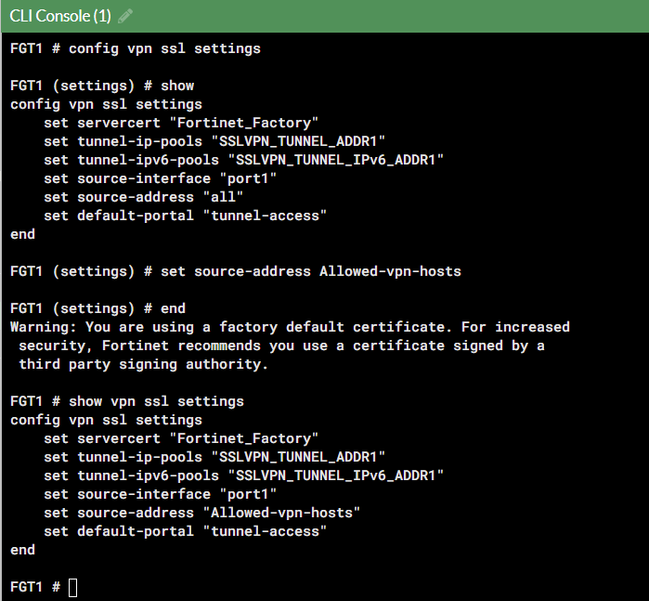
Task: Click the last tunnel-ipv6-pools output line
Action: (x=244, y=475)
